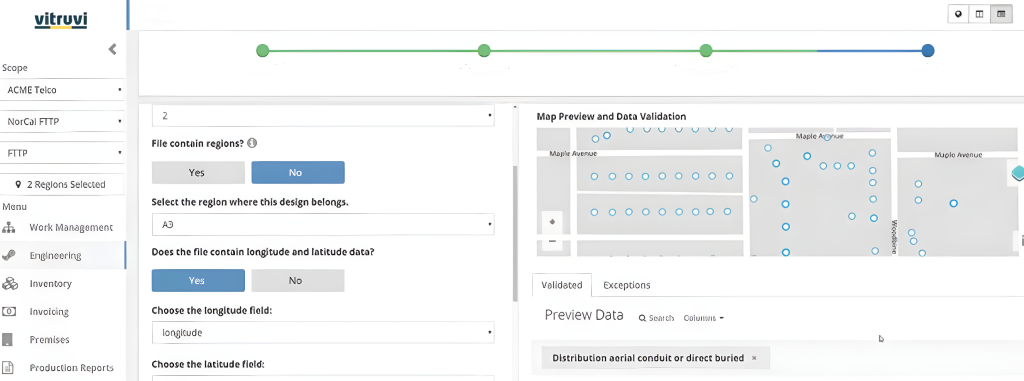Open the latitude field dropdown

(x=323, y=377)
